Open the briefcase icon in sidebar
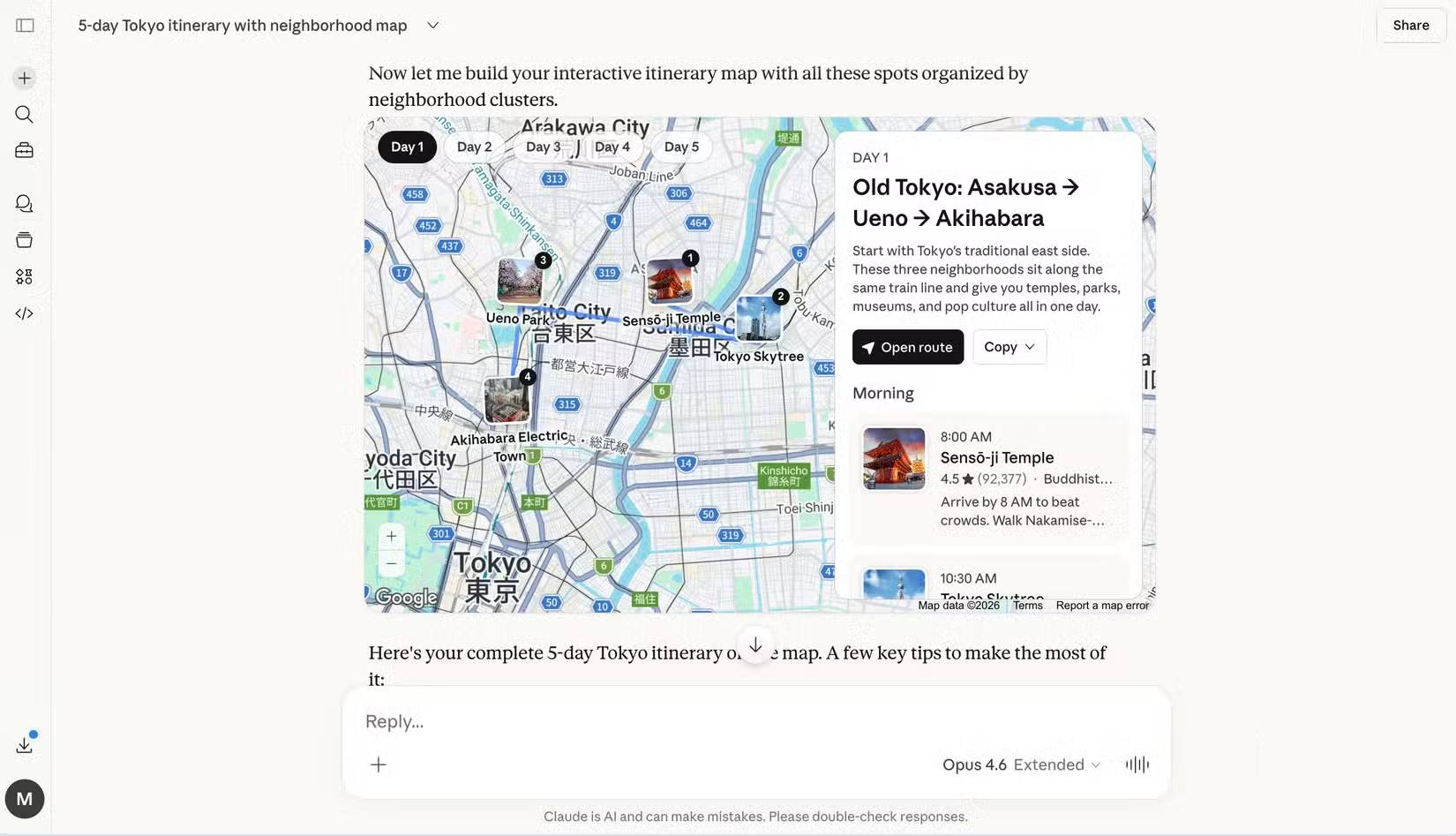The height and width of the screenshot is (836, 1456). (25, 151)
